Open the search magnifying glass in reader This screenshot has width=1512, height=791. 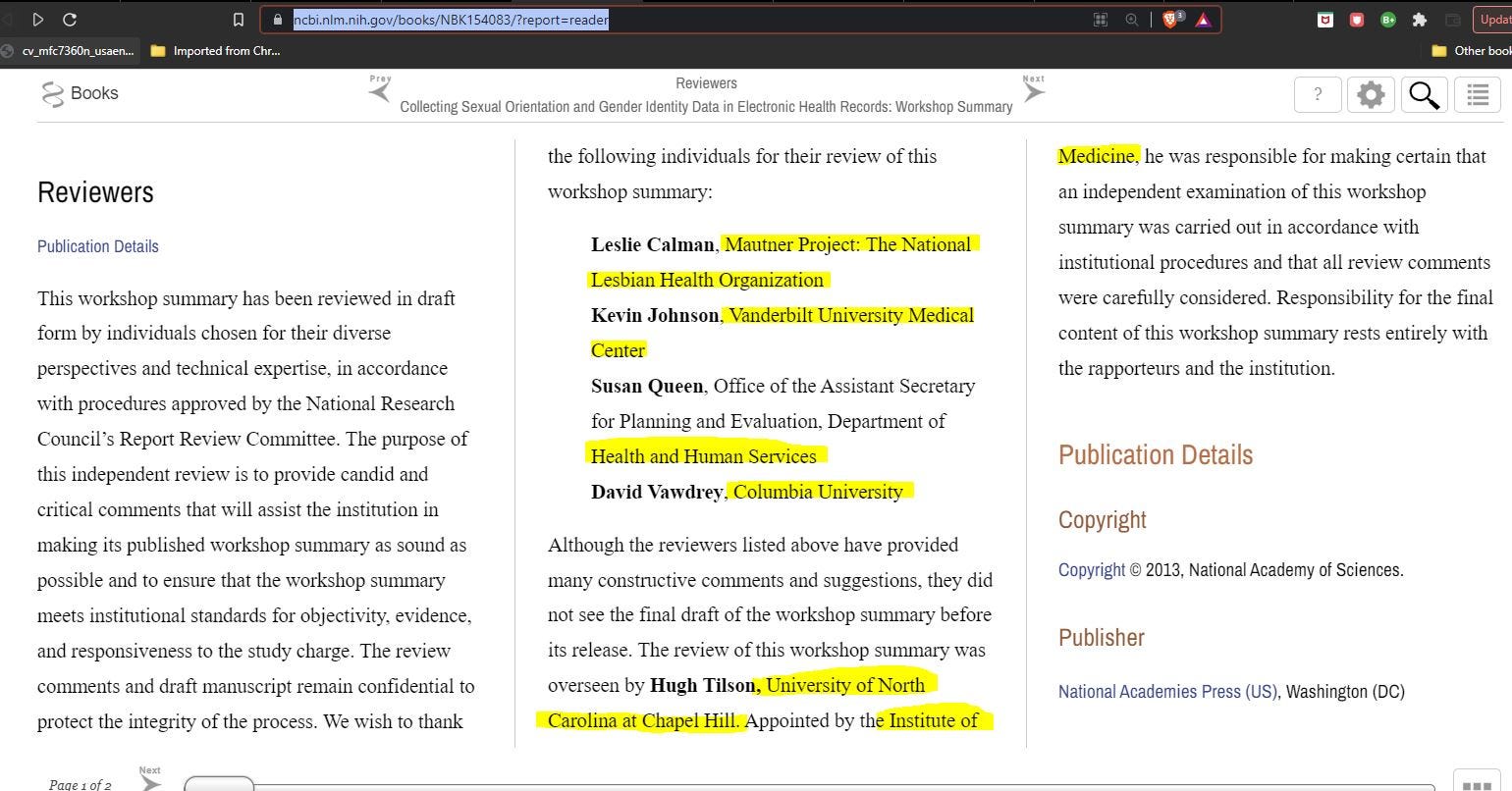1424,94
